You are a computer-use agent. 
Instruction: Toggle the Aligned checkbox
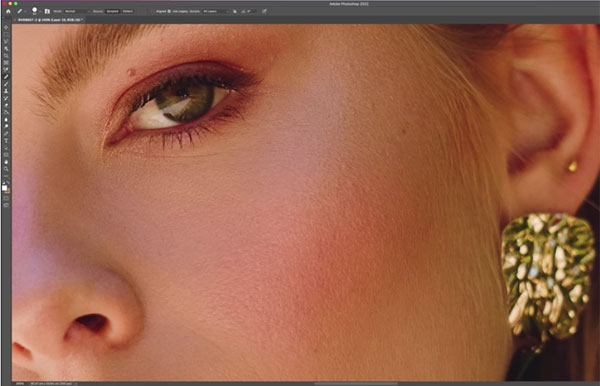coord(153,11)
